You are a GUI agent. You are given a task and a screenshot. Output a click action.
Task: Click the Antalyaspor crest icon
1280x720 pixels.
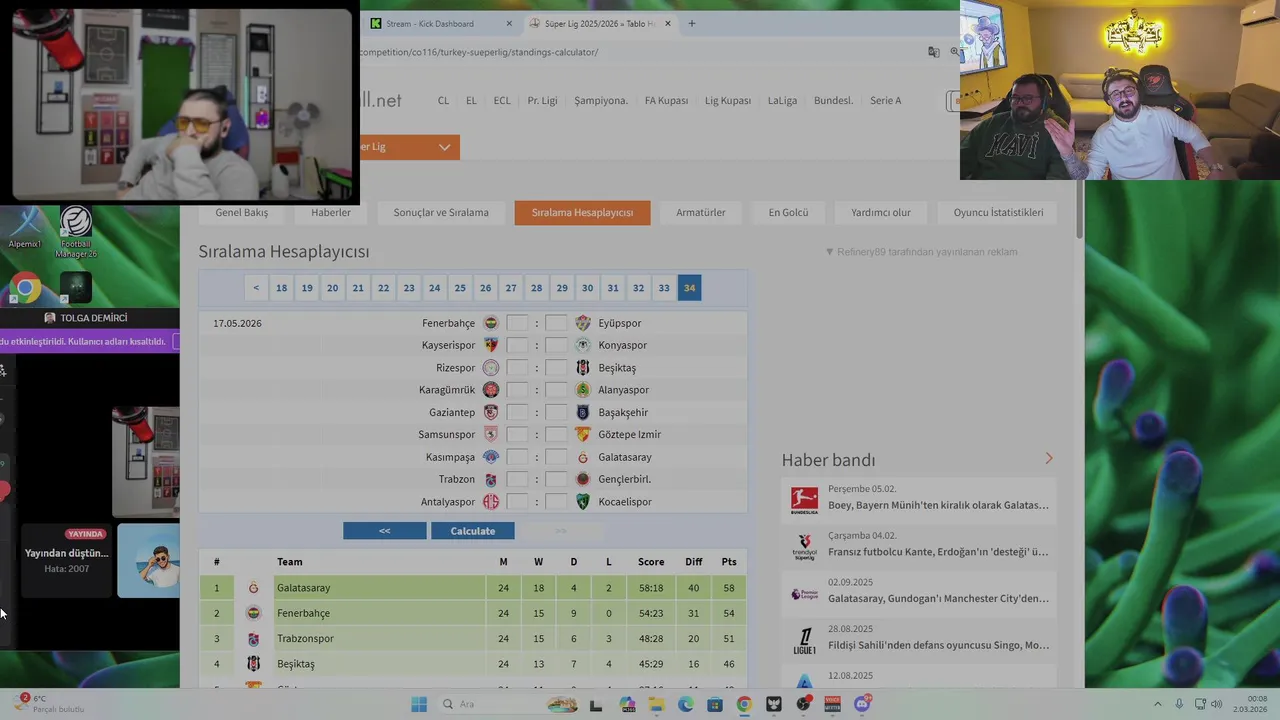[490, 502]
